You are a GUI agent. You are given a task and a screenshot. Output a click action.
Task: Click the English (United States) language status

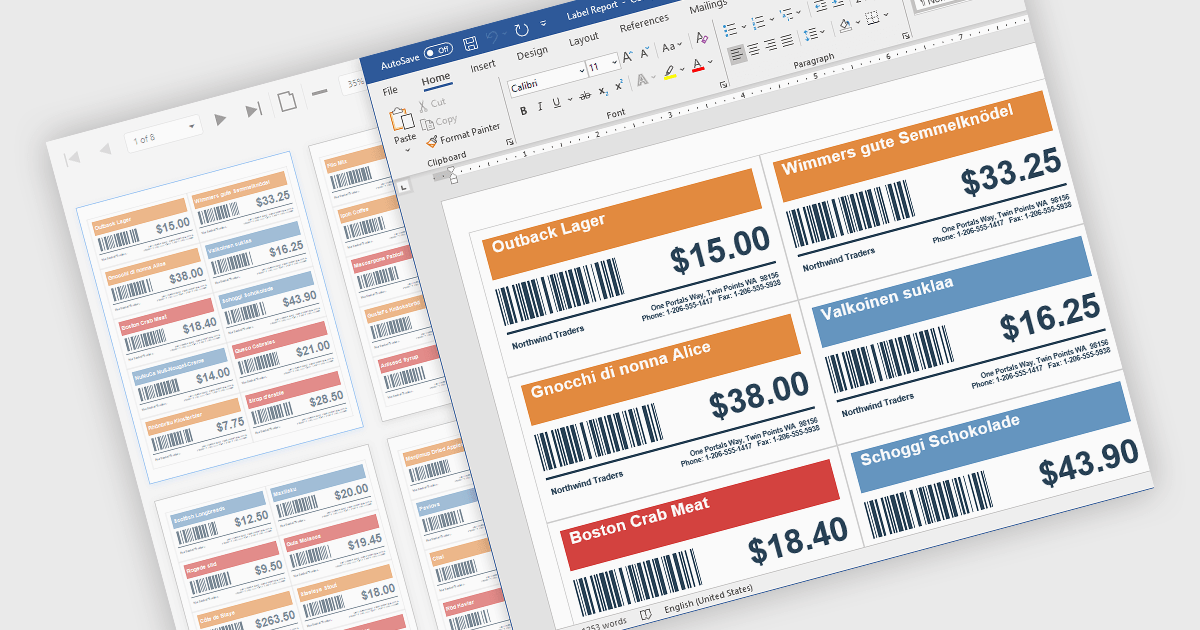tap(708, 599)
